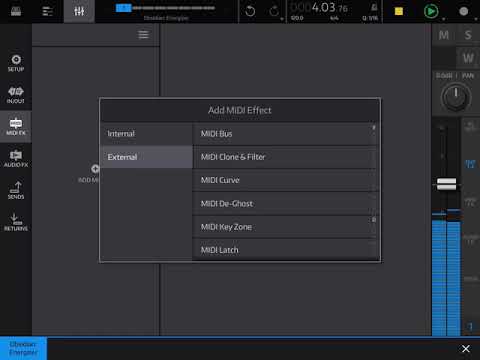Start playback with green play button
The width and height of the screenshot is (480, 360).
click(x=431, y=11)
